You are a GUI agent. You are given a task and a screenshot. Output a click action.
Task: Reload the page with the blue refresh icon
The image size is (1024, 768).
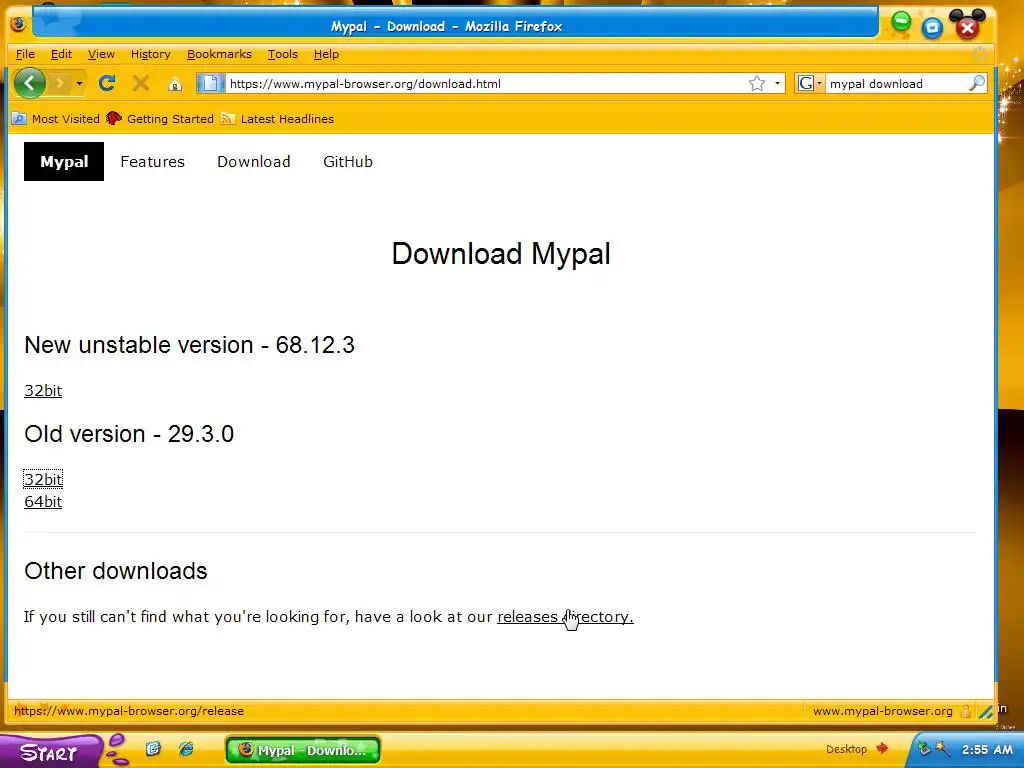pyautogui.click(x=107, y=83)
